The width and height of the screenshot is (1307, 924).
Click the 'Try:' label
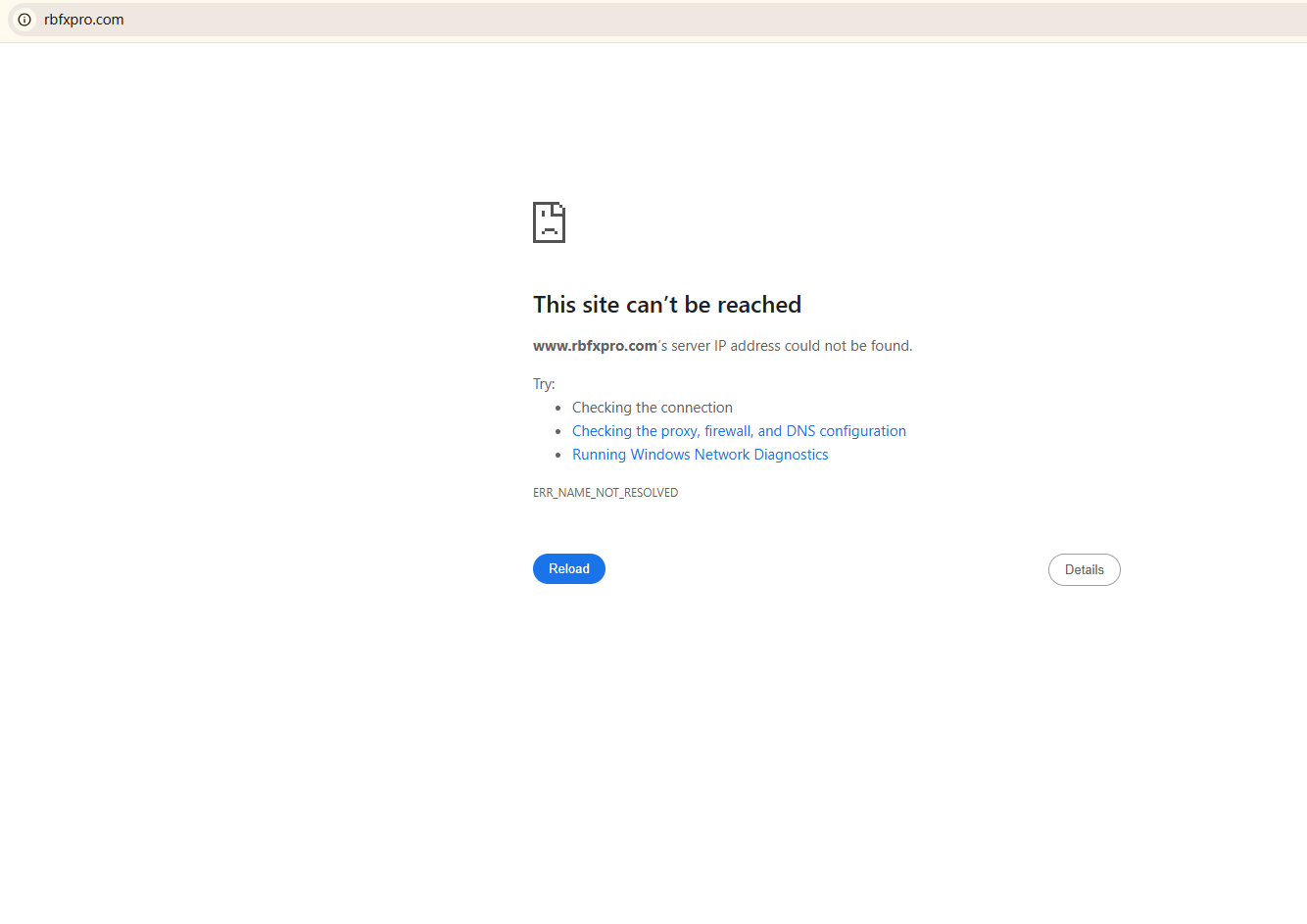(544, 384)
